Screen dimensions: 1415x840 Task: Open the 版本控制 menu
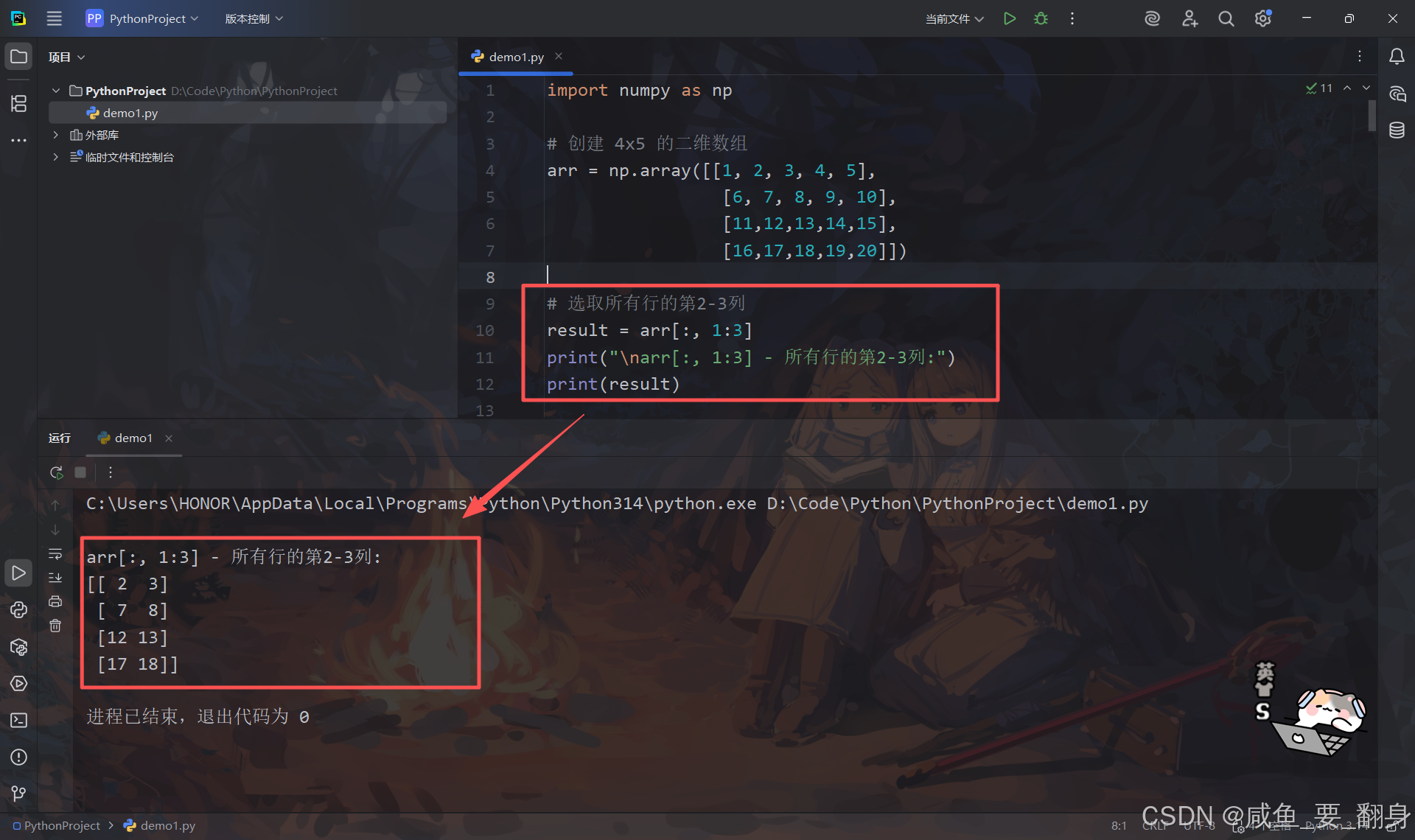click(254, 18)
